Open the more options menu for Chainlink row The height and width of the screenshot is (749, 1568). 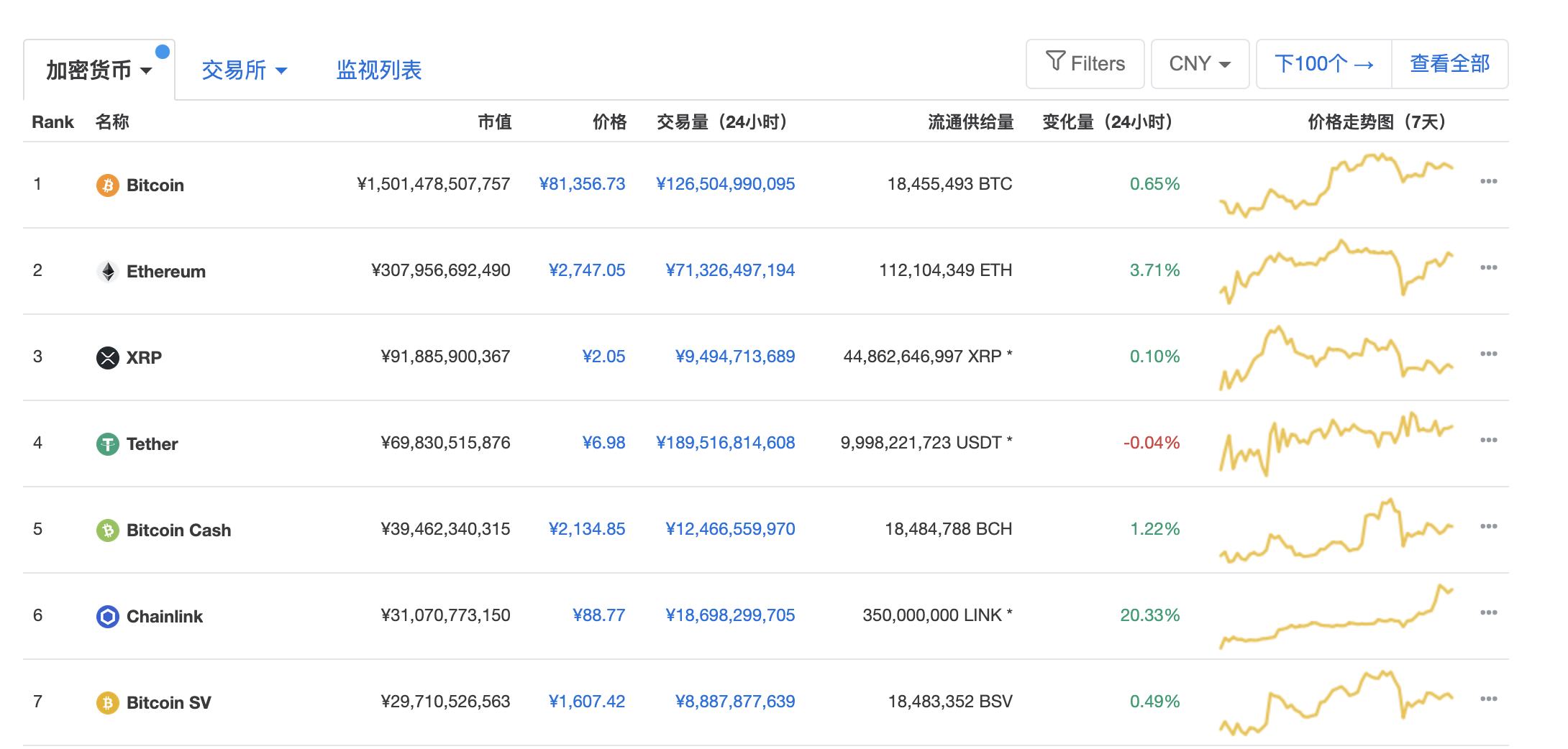pos(1488,613)
